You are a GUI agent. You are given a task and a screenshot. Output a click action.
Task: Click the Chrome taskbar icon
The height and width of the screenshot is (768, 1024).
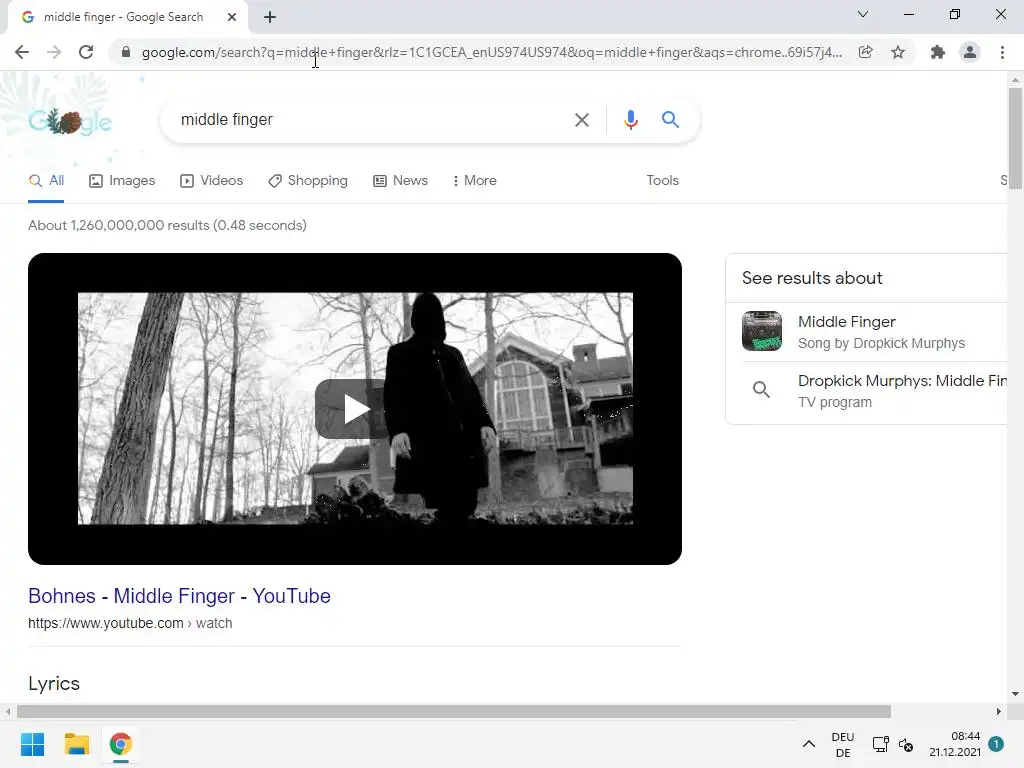[x=120, y=744]
